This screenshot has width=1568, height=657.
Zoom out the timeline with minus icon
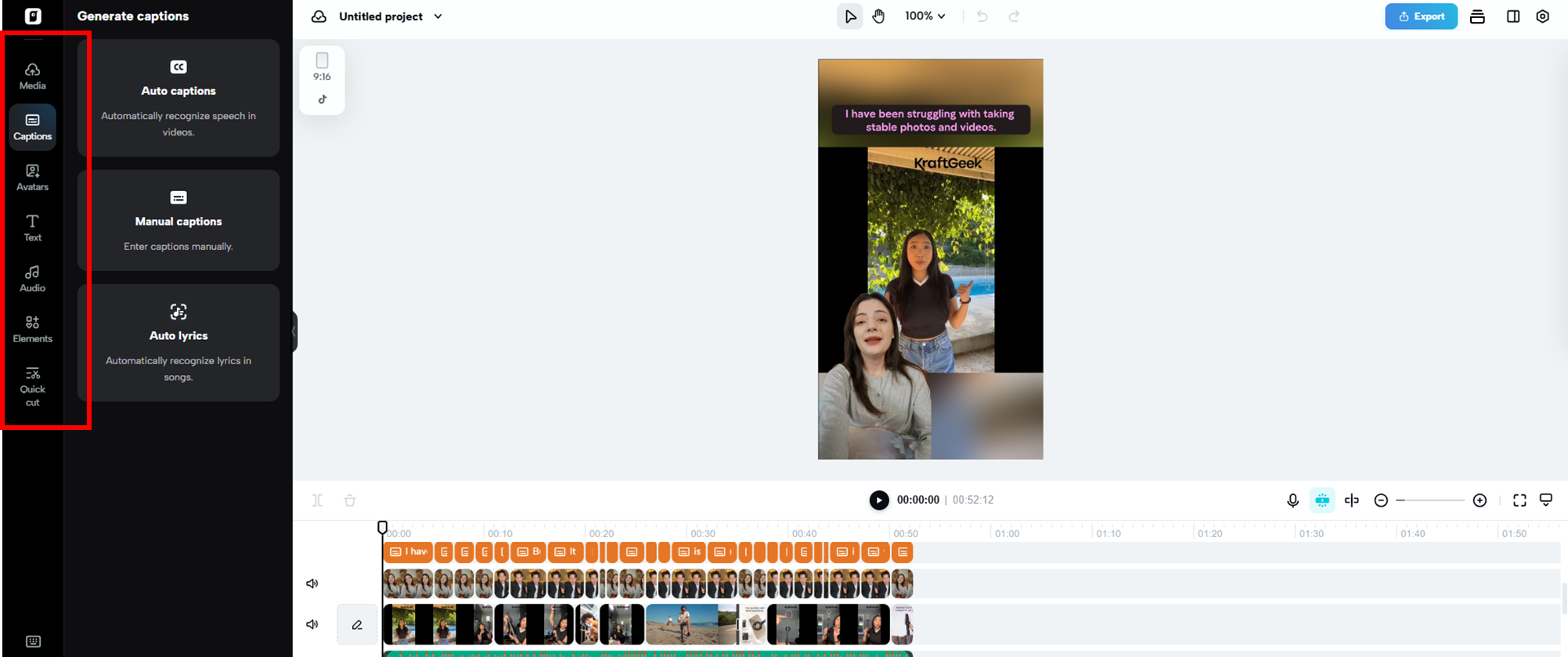[1381, 500]
